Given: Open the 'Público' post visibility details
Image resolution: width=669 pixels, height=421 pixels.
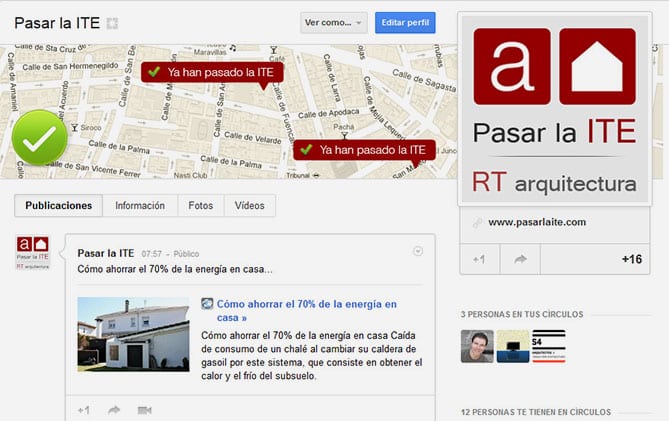Looking at the screenshot, I should pos(186,254).
